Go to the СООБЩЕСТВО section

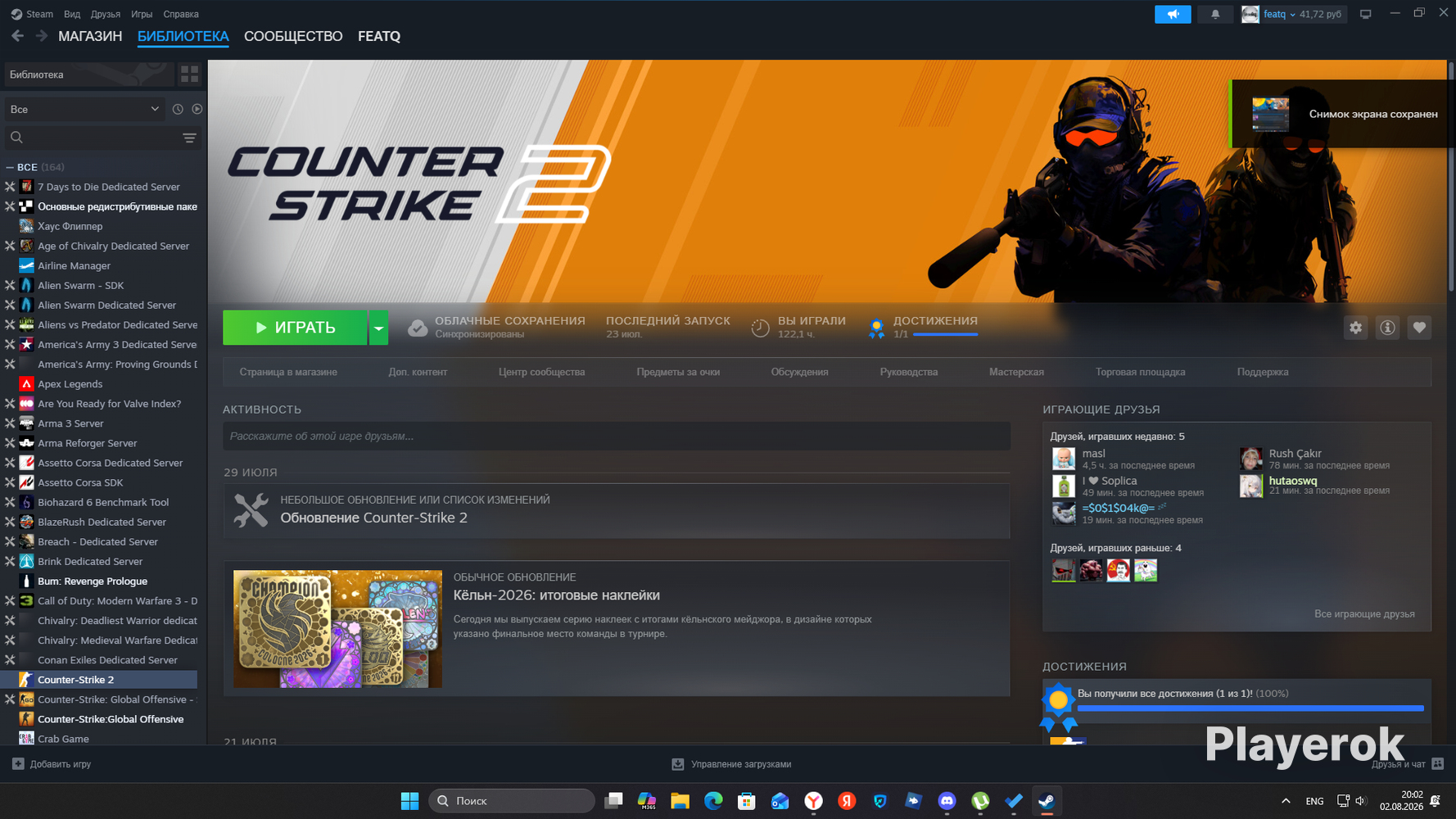tap(293, 36)
